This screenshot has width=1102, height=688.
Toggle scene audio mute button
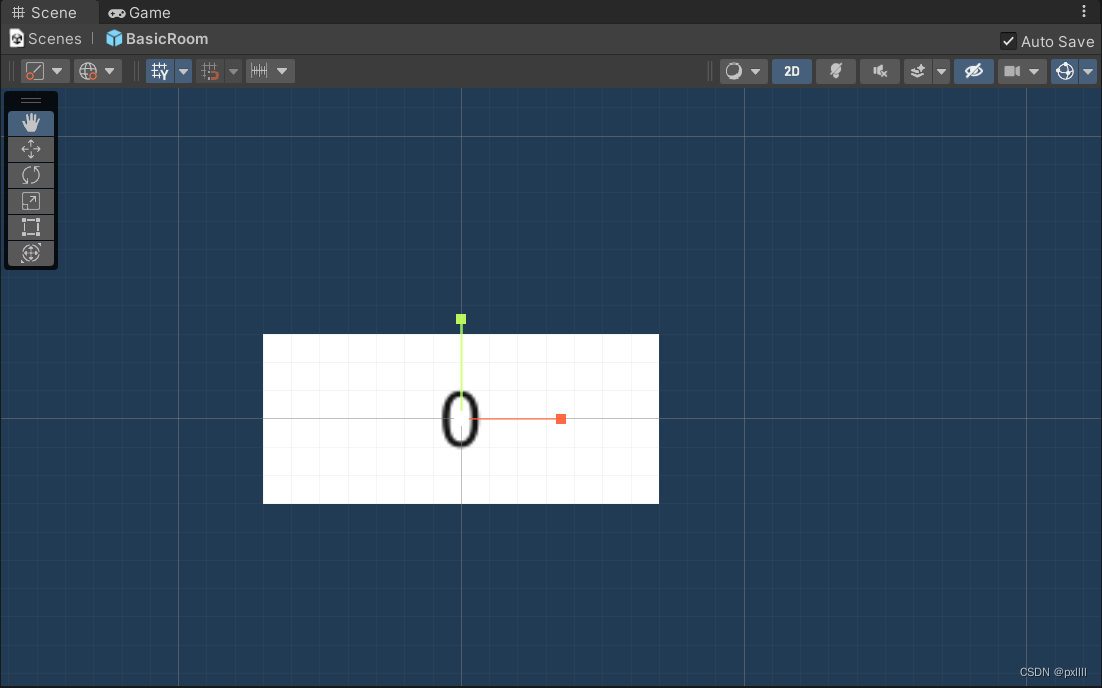coord(880,71)
